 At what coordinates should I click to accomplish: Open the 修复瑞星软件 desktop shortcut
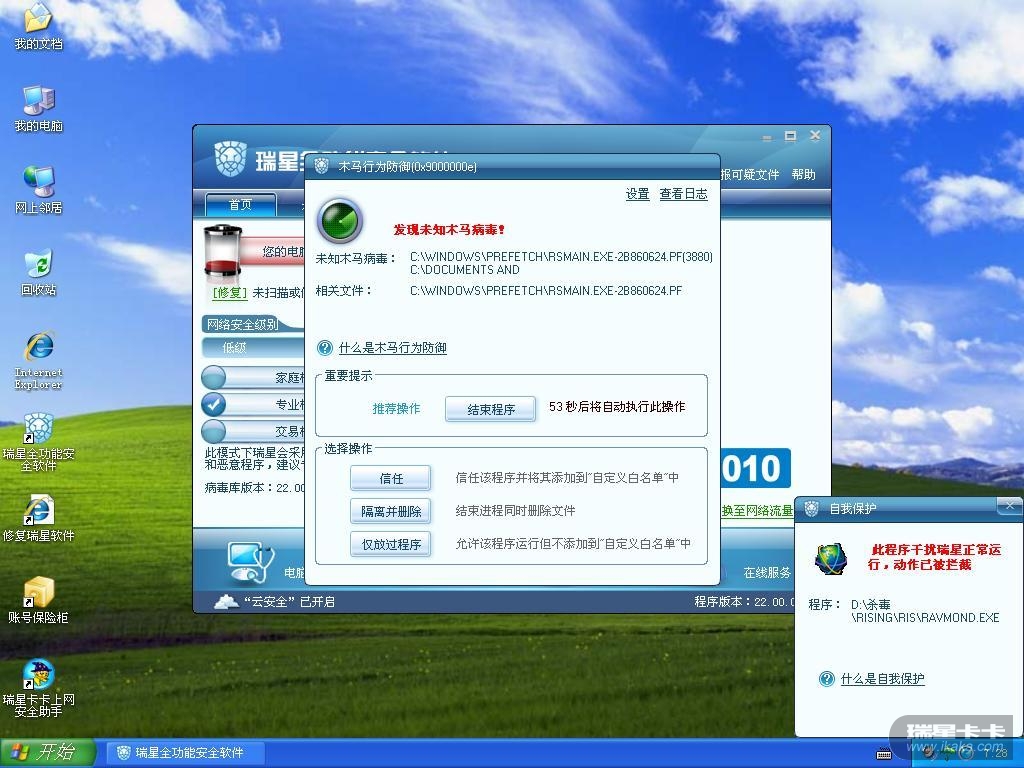38,519
